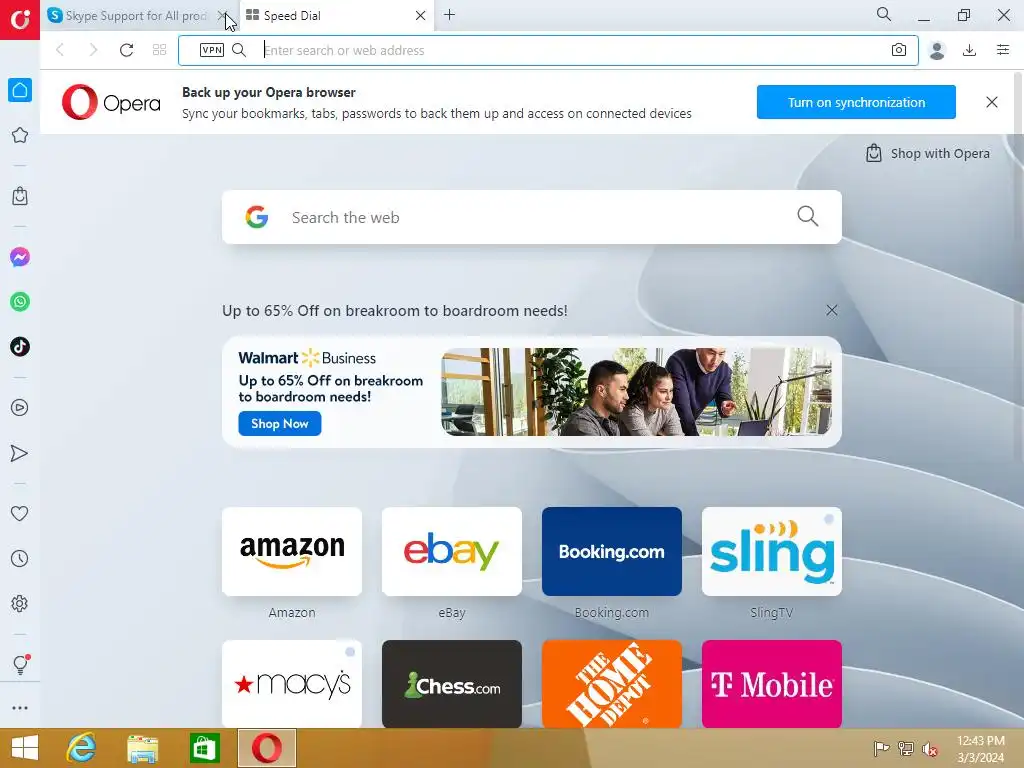Open the Downloads icon in toolbar

click(970, 50)
